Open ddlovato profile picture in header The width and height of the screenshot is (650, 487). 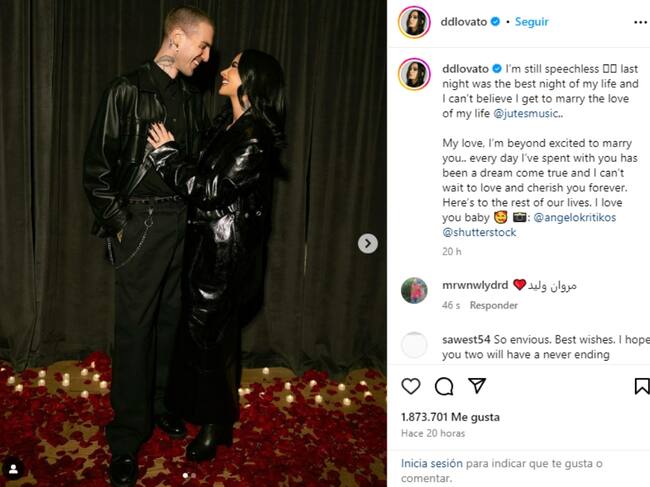[x=414, y=22]
